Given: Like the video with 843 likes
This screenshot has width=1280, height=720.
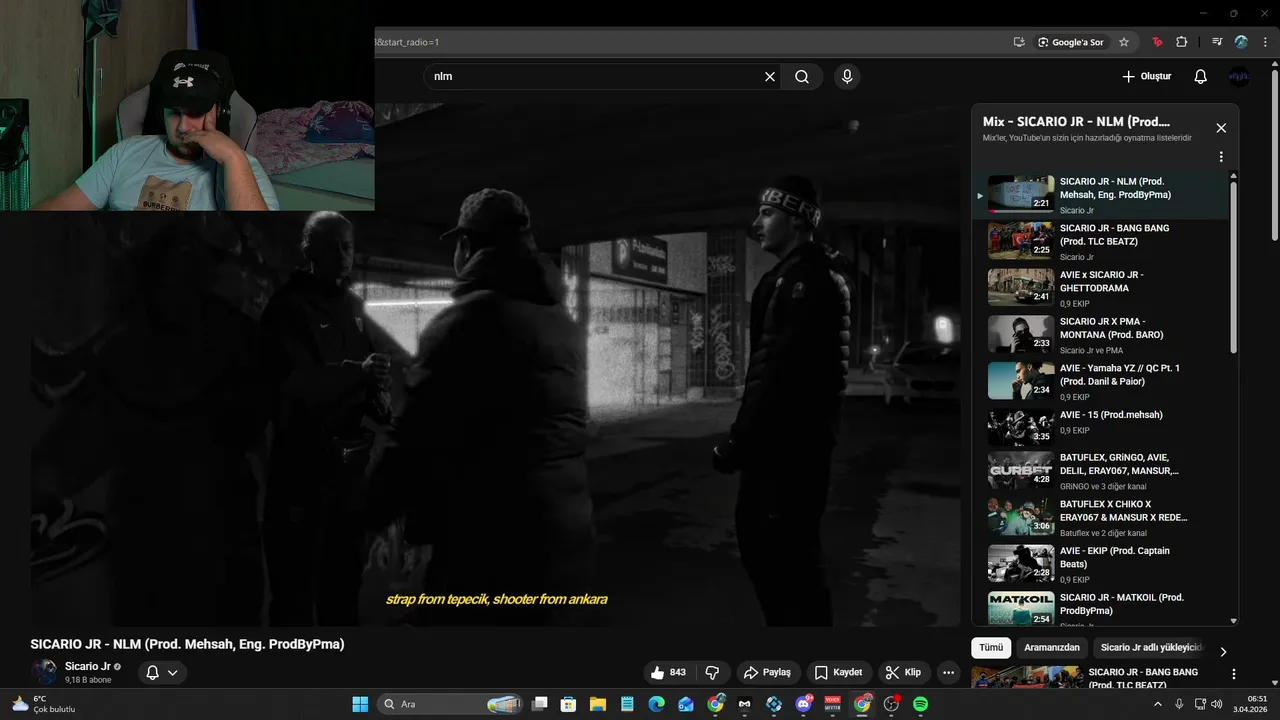Looking at the screenshot, I should click(x=668, y=673).
